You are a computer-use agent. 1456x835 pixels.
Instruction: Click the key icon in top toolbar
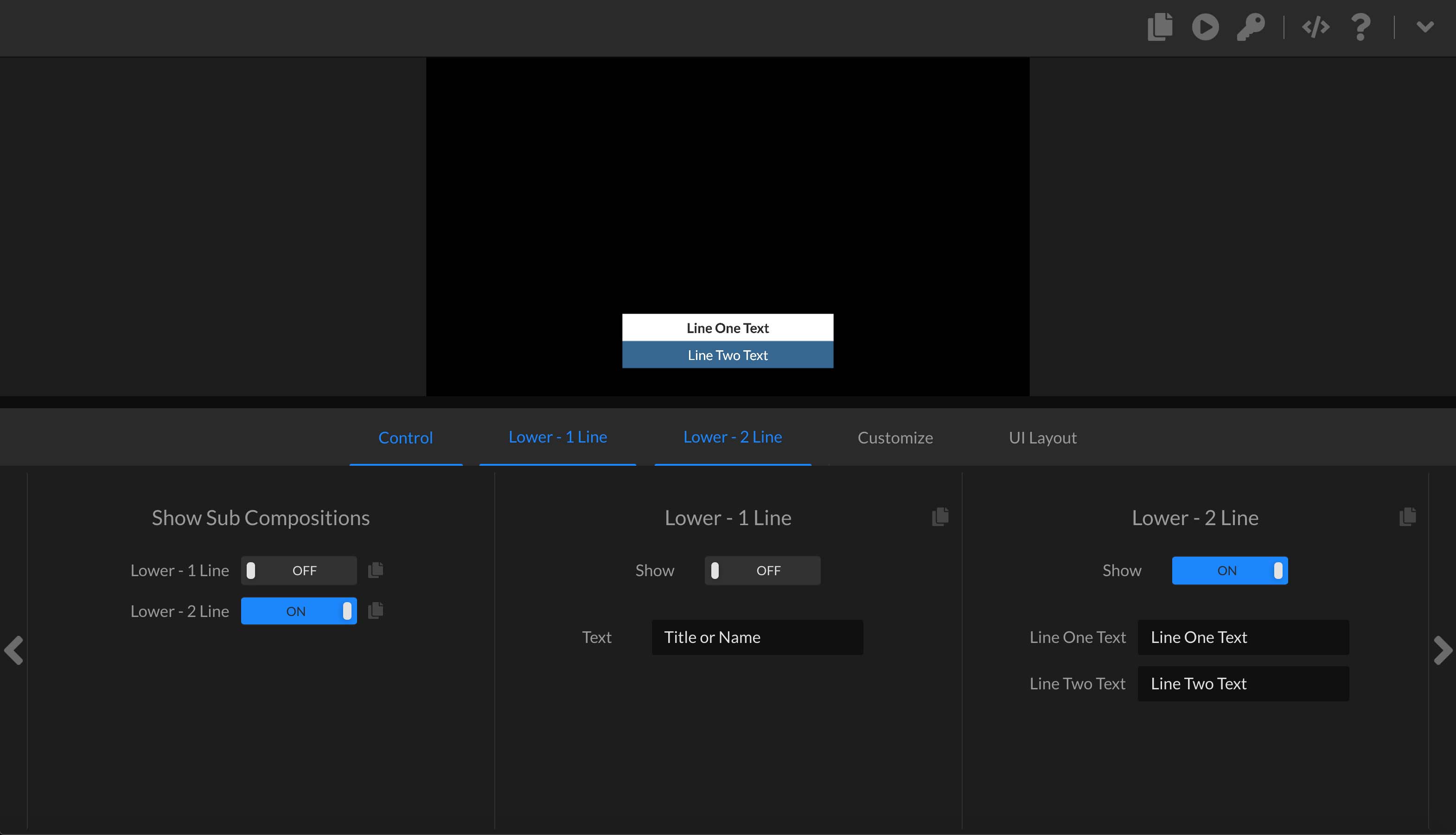point(1251,27)
